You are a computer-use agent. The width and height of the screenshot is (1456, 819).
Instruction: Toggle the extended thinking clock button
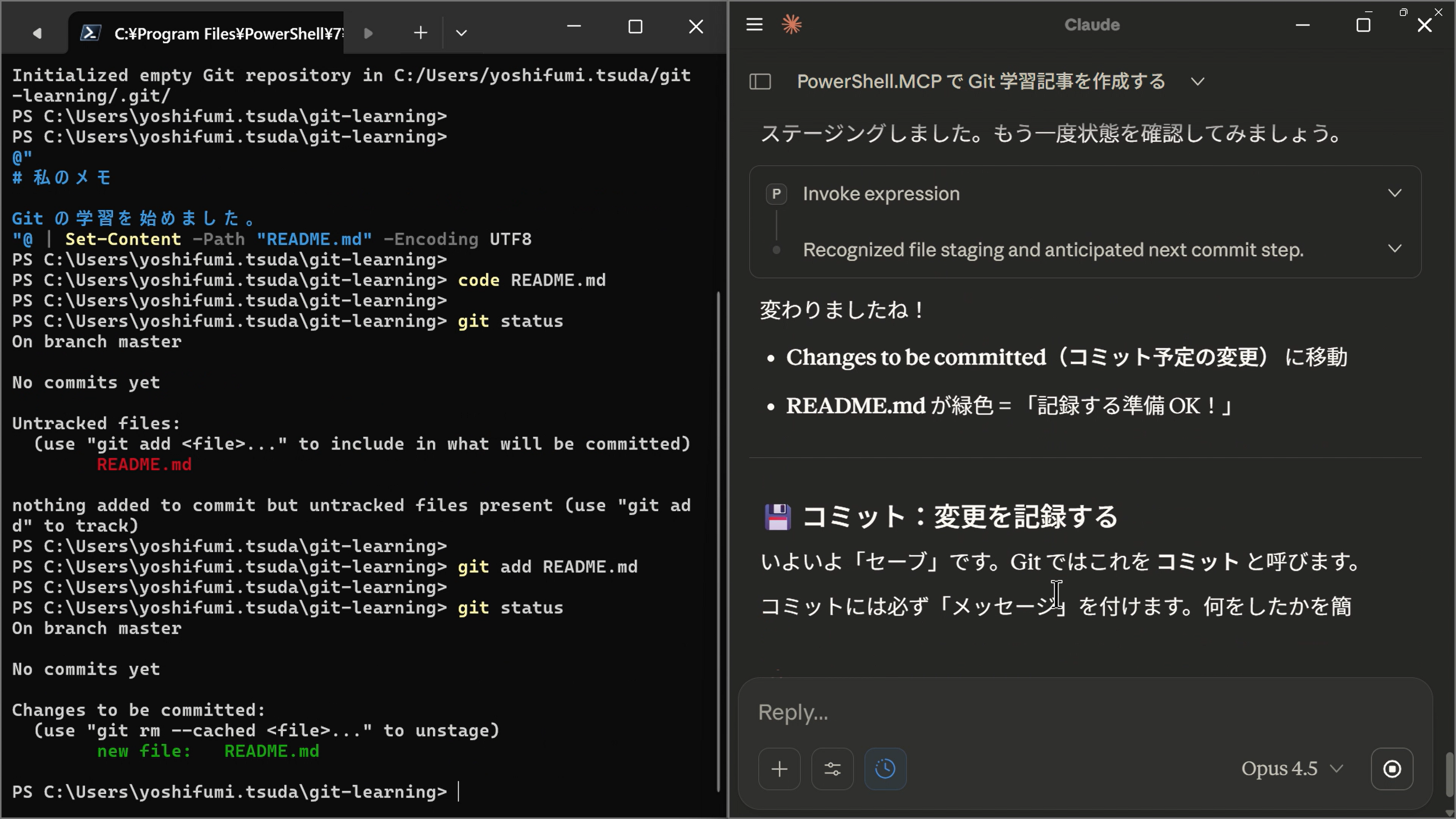(x=885, y=769)
